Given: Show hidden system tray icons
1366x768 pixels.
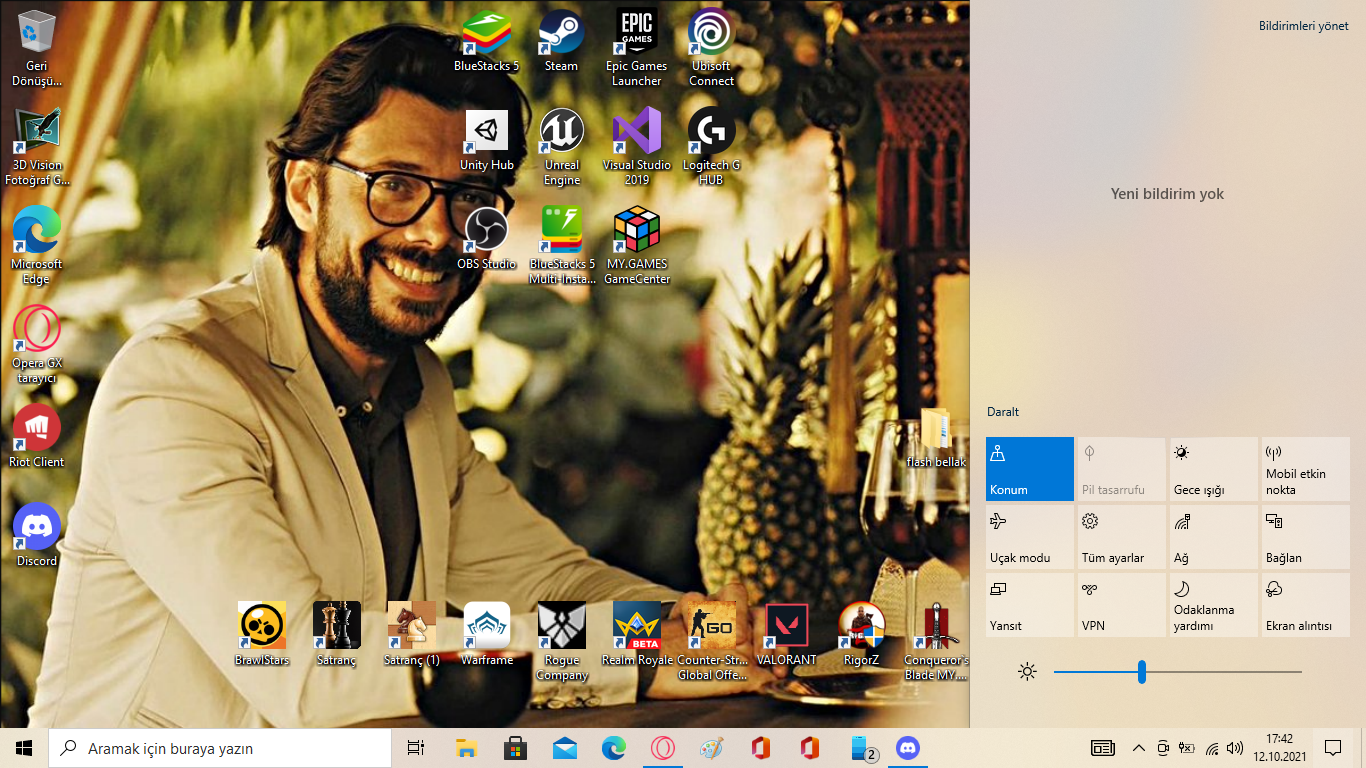Looking at the screenshot, I should tap(1138, 748).
